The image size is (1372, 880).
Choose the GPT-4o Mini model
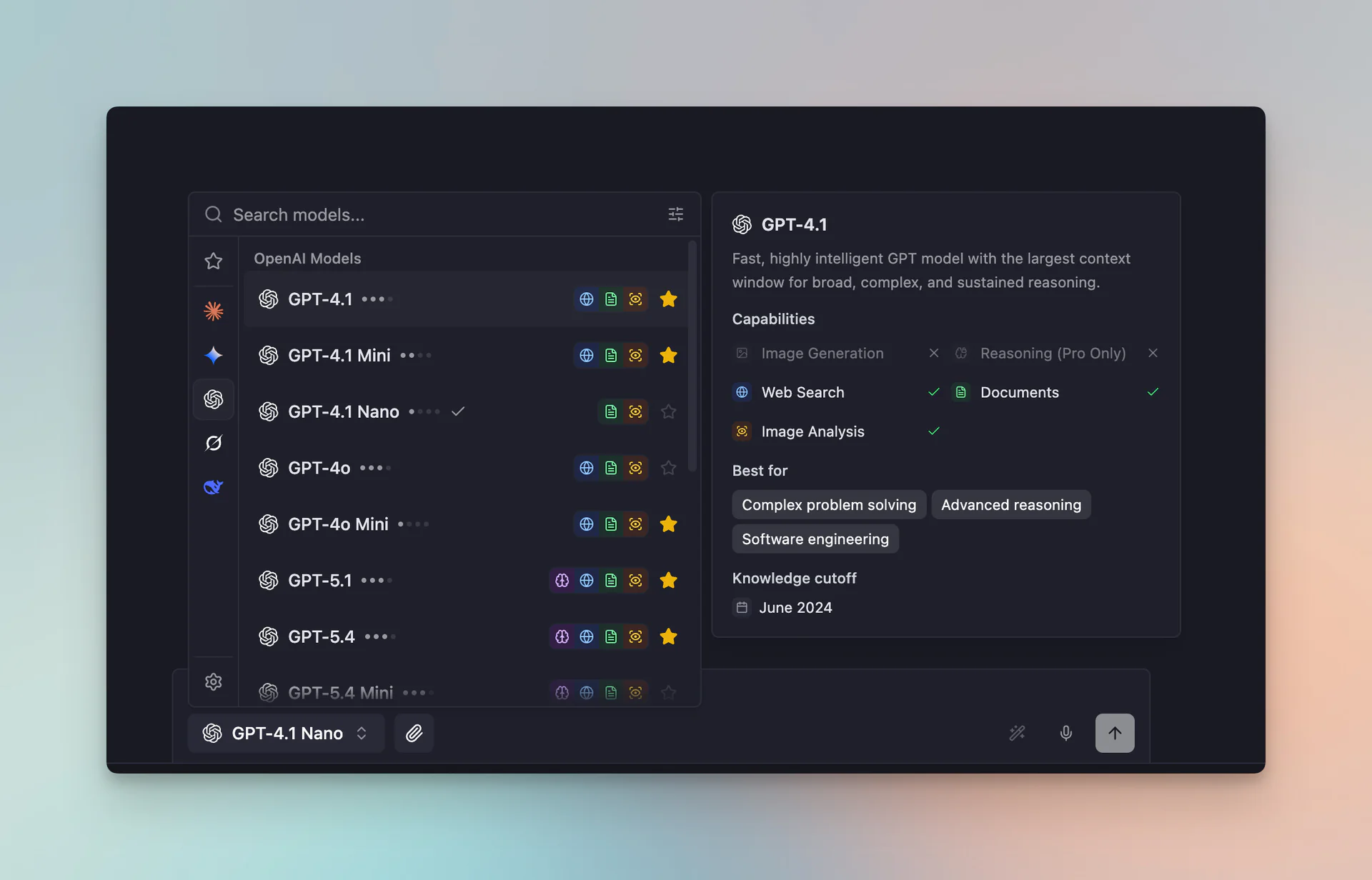(465, 524)
